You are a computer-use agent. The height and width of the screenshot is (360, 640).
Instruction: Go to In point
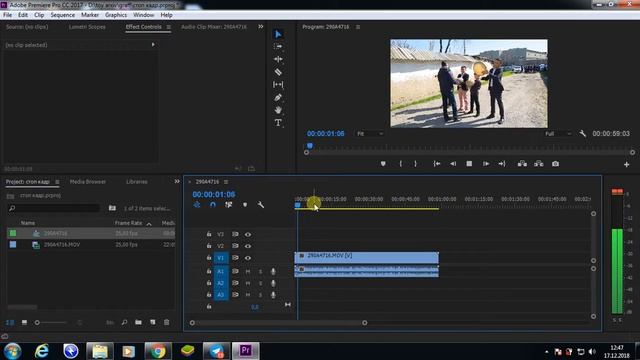pos(437,164)
